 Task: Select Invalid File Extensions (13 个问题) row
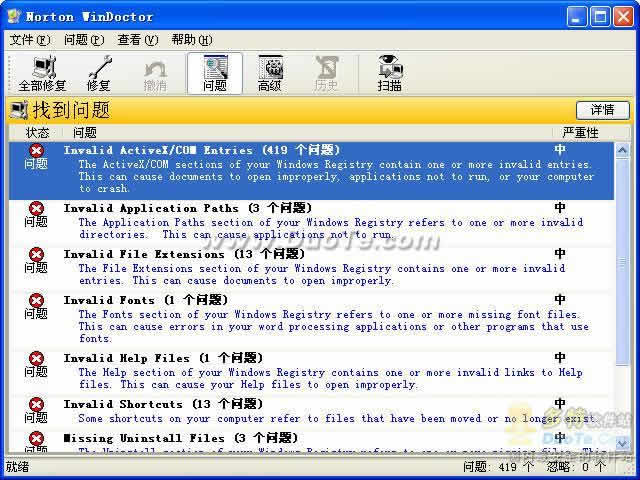pyautogui.click(x=312, y=269)
